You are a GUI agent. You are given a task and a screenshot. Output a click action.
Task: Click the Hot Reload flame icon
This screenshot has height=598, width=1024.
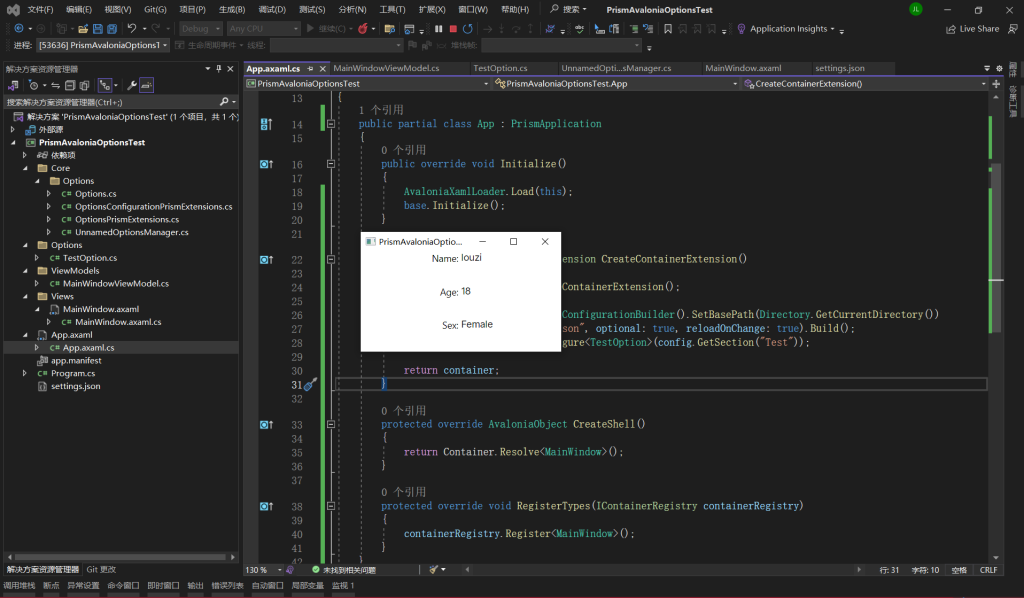[x=361, y=29]
